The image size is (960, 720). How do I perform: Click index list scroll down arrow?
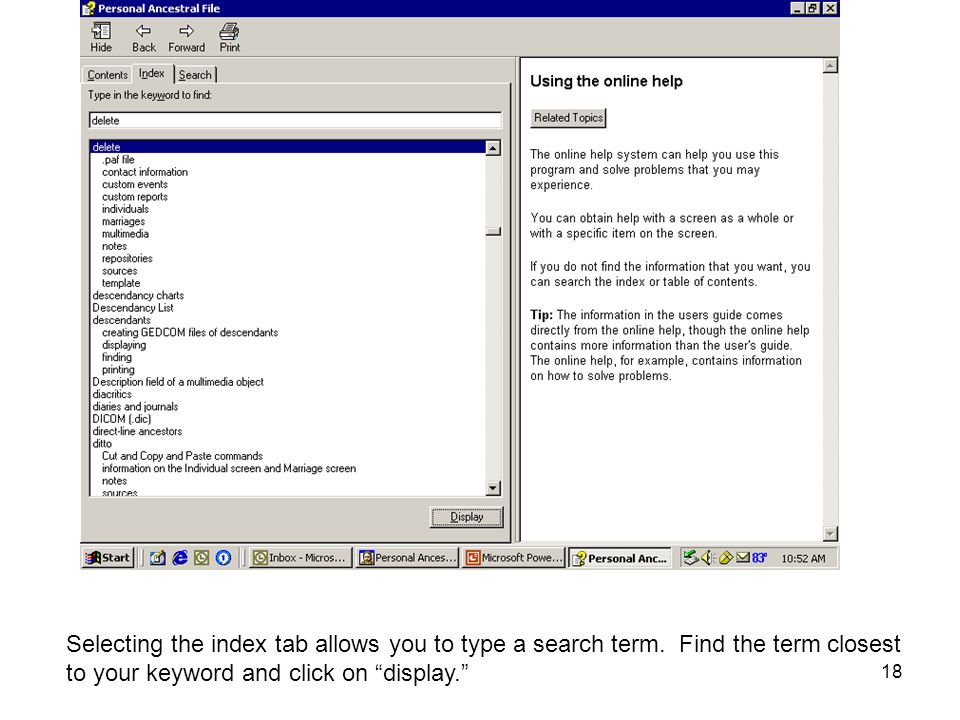[493, 488]
